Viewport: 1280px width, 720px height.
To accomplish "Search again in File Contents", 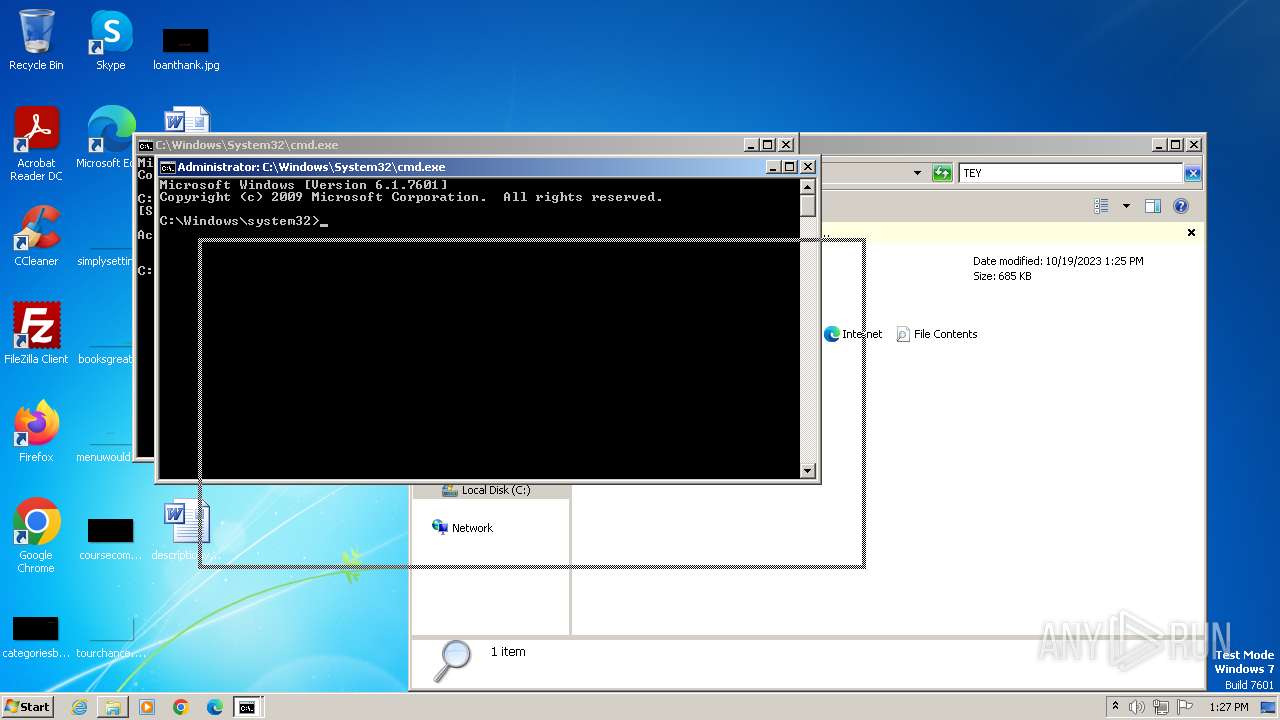I will coord(937,334).
